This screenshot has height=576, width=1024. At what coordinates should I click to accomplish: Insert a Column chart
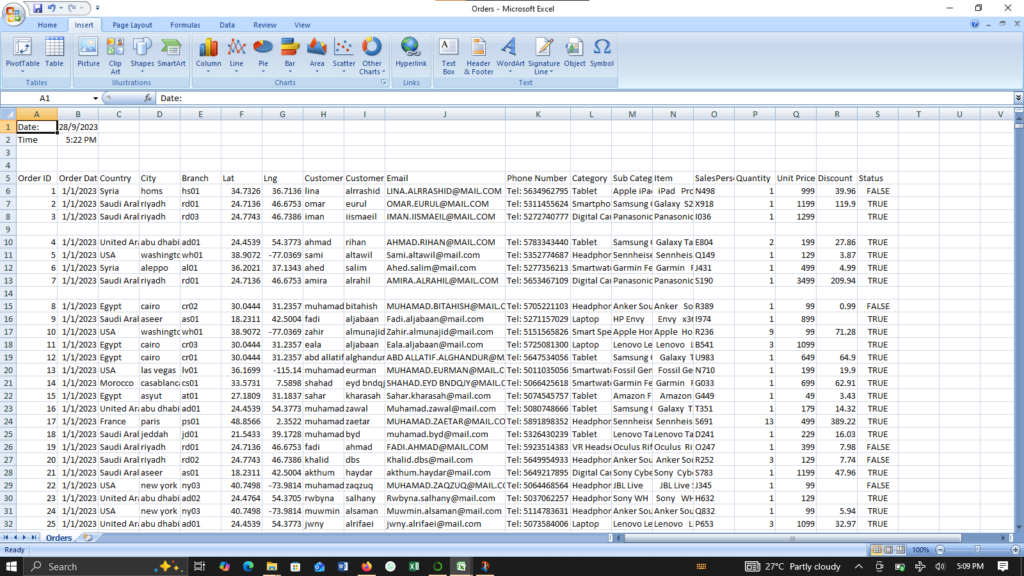208,55
